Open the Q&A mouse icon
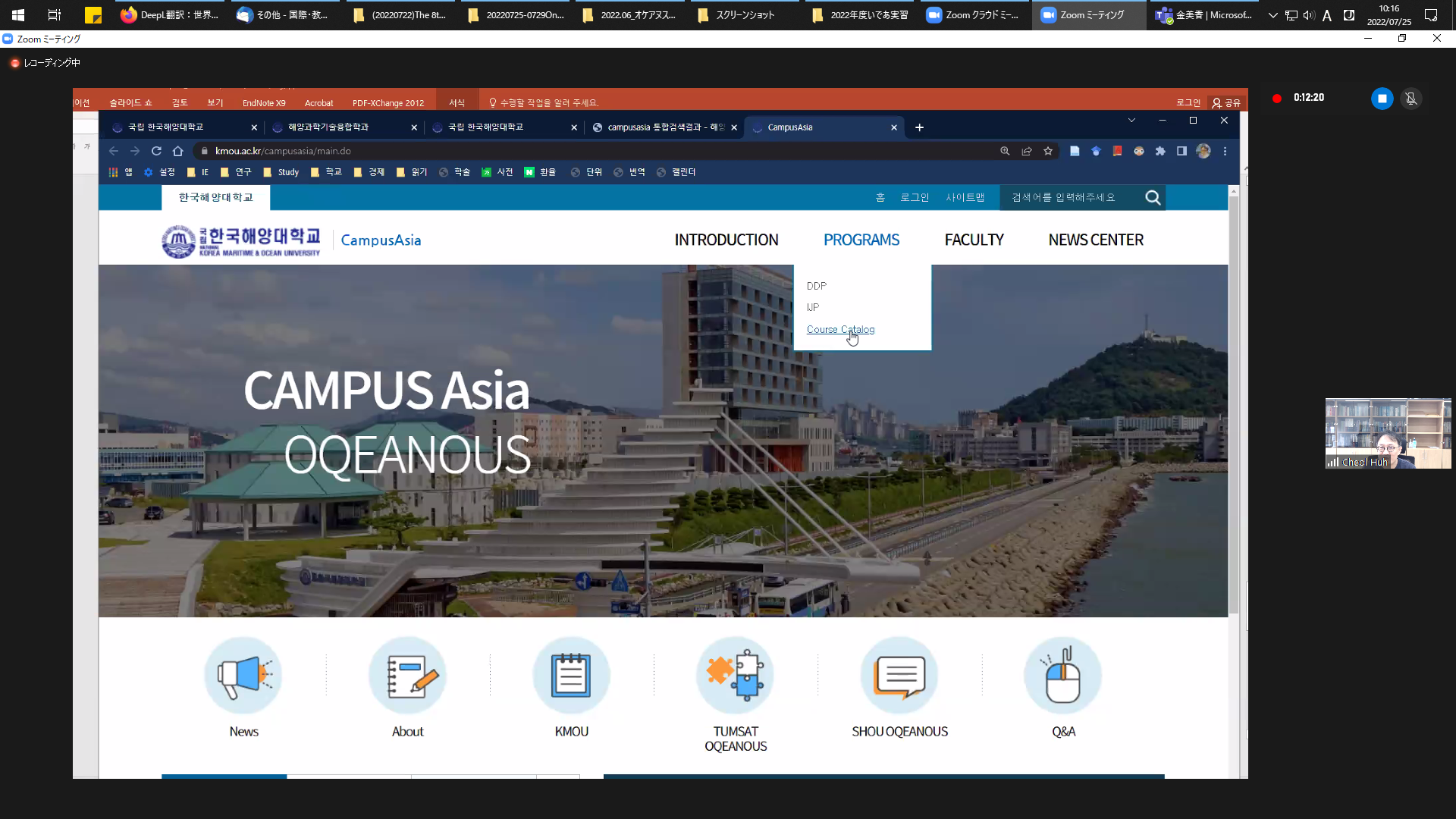Image resolution: width=1456 pixels, height=819 pixels. (1063, 675)
